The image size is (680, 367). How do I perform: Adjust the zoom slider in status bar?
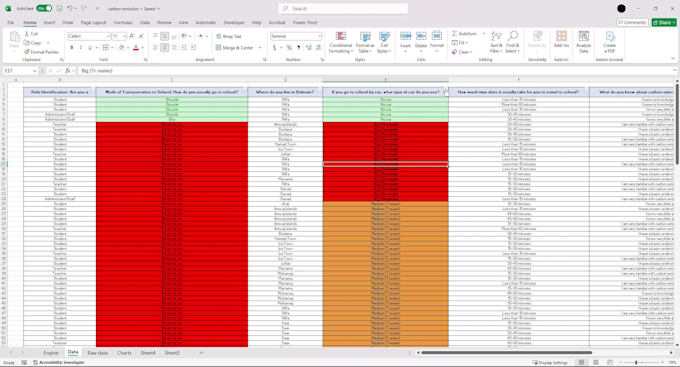coord(636,362)
